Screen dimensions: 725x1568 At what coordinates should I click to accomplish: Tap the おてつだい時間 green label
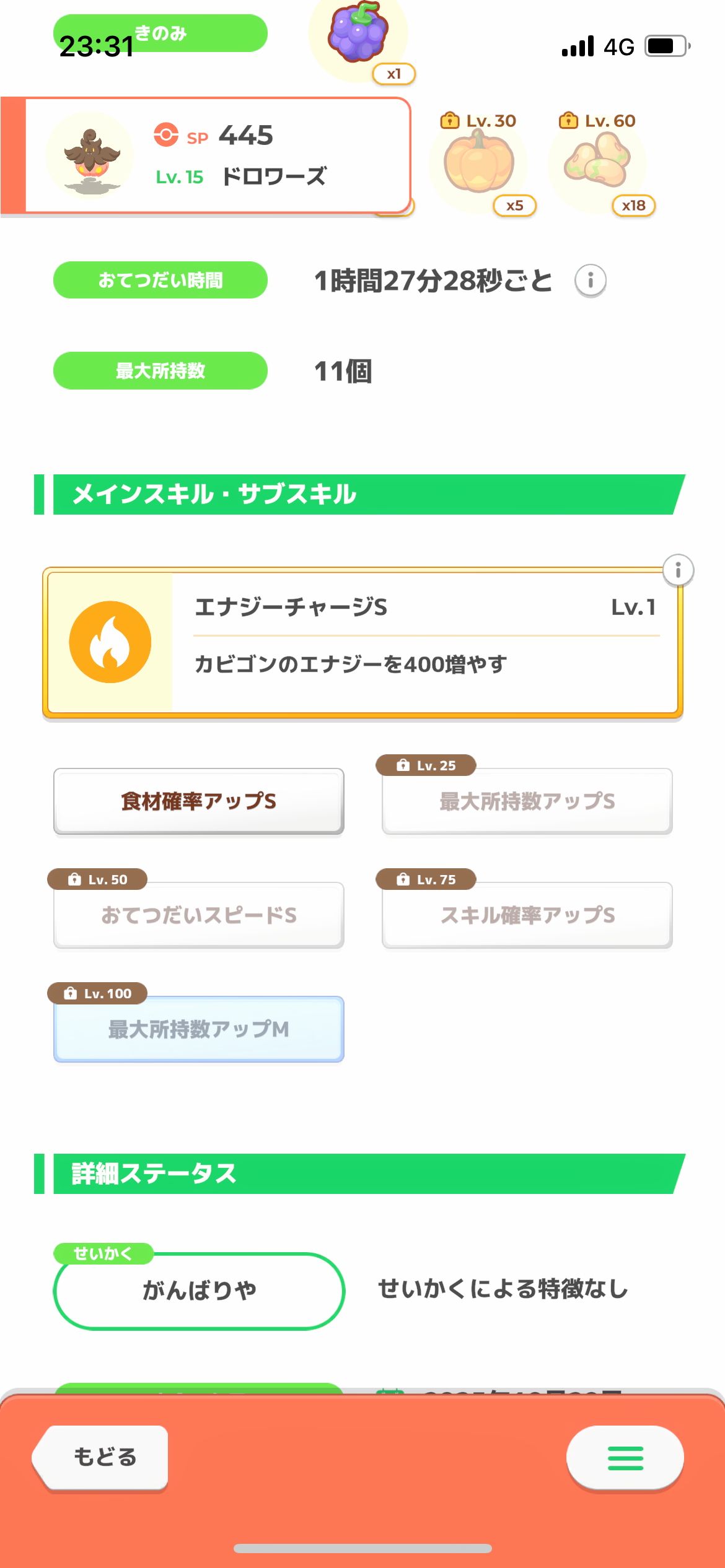[x=160, y=281]
